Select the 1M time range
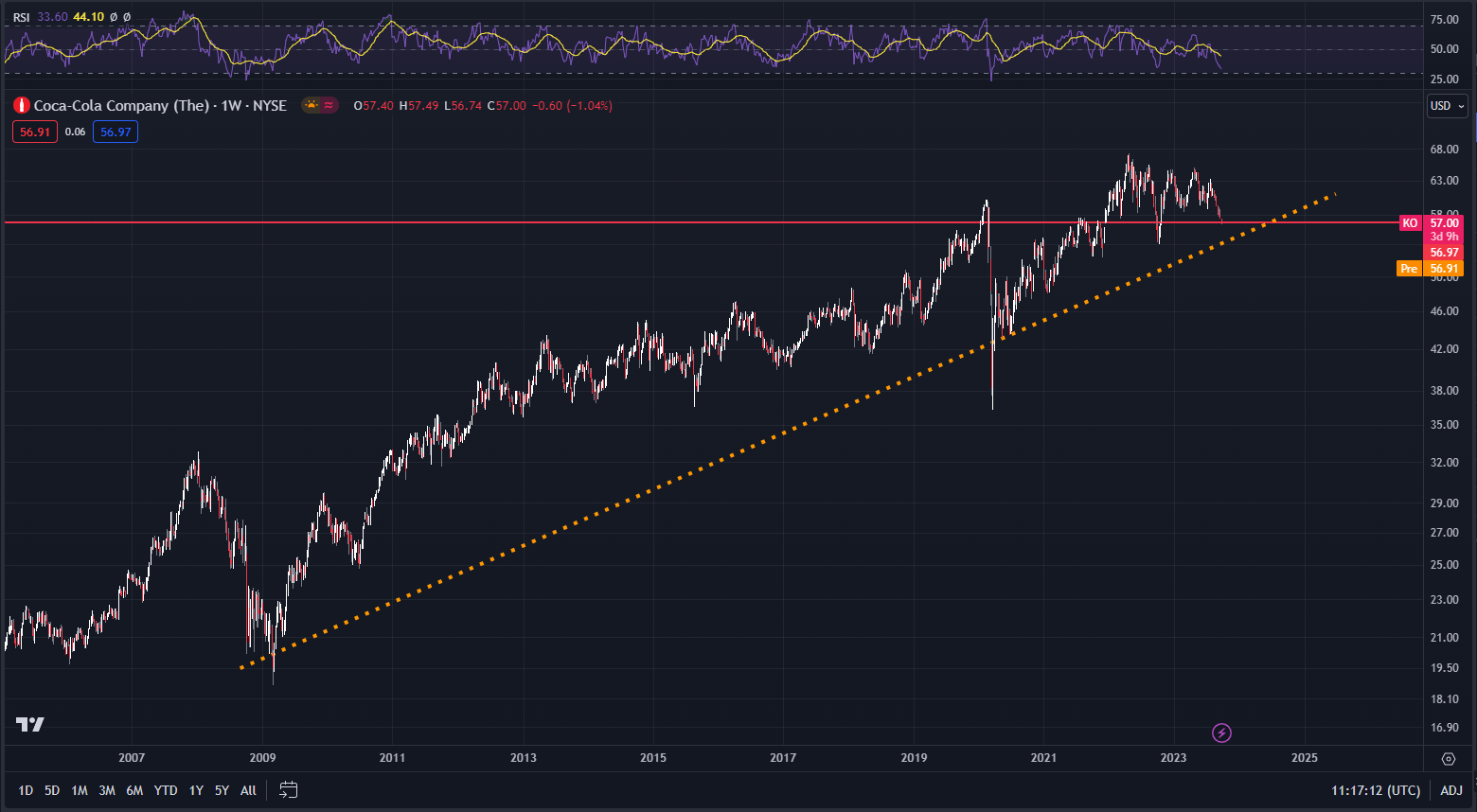 point(80,790)
